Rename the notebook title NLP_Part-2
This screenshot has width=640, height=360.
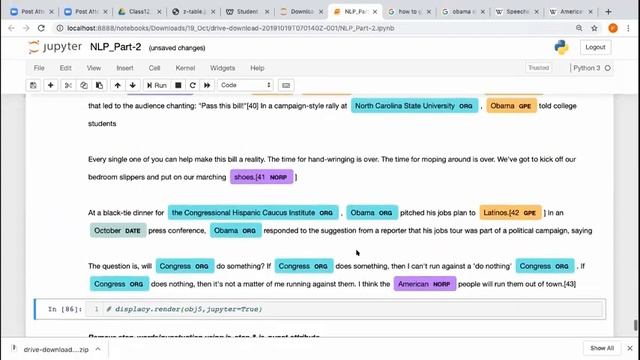coord(116,47)
